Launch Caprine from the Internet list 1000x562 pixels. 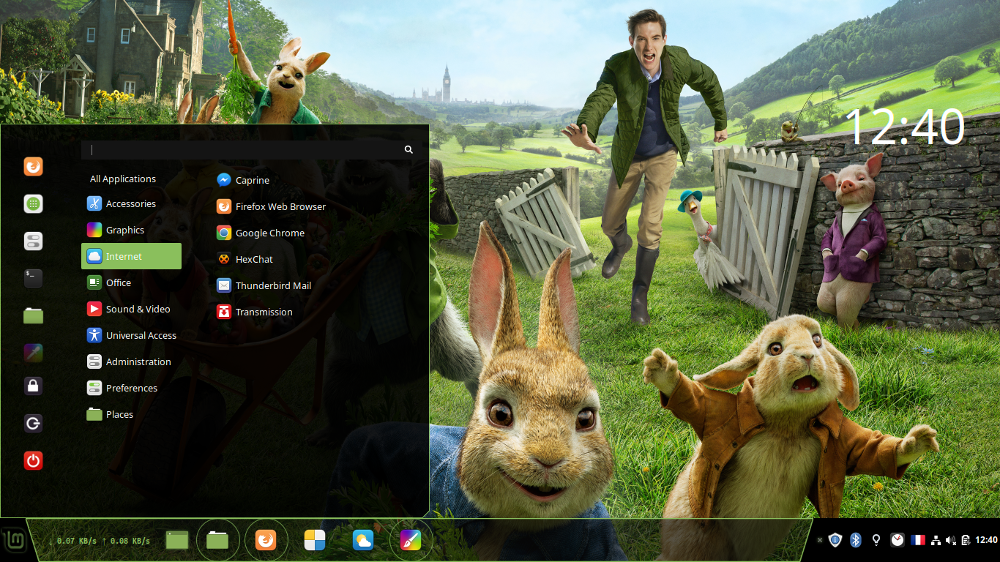(x=242, y=180)
